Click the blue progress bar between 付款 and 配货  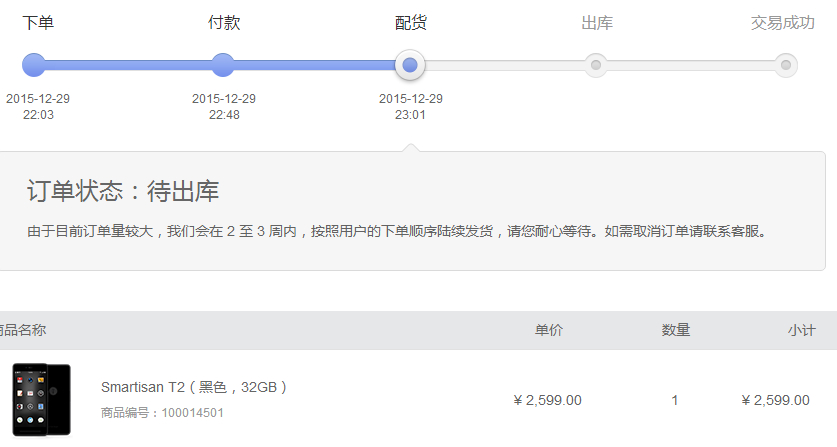coord(315,65)
